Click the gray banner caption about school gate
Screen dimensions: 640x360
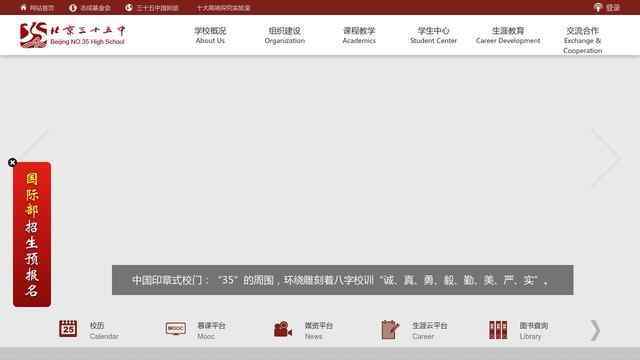[342, 280]
